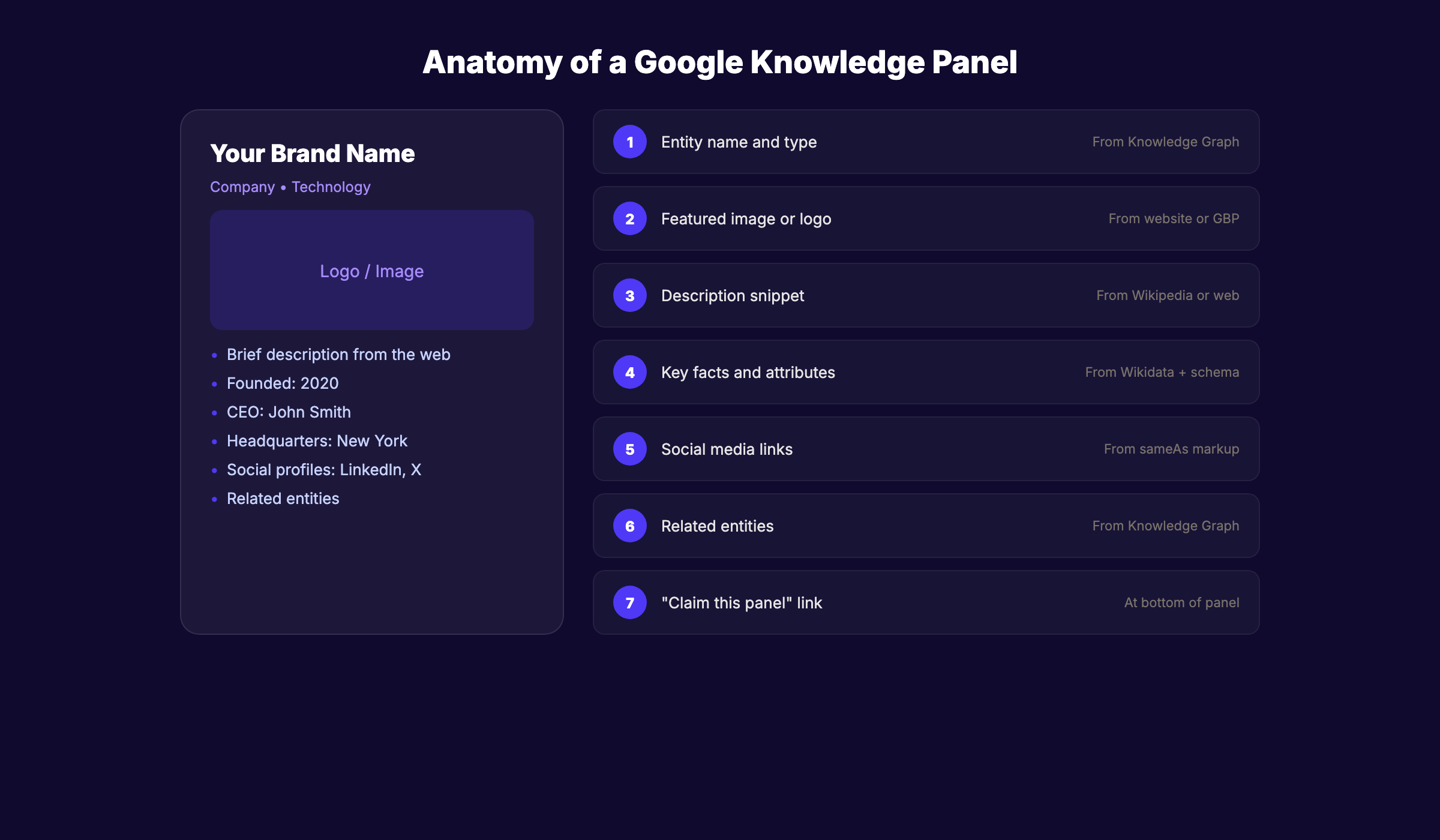
Task: Click the 'Your Brand Name' heading
Action: (313, 153)
